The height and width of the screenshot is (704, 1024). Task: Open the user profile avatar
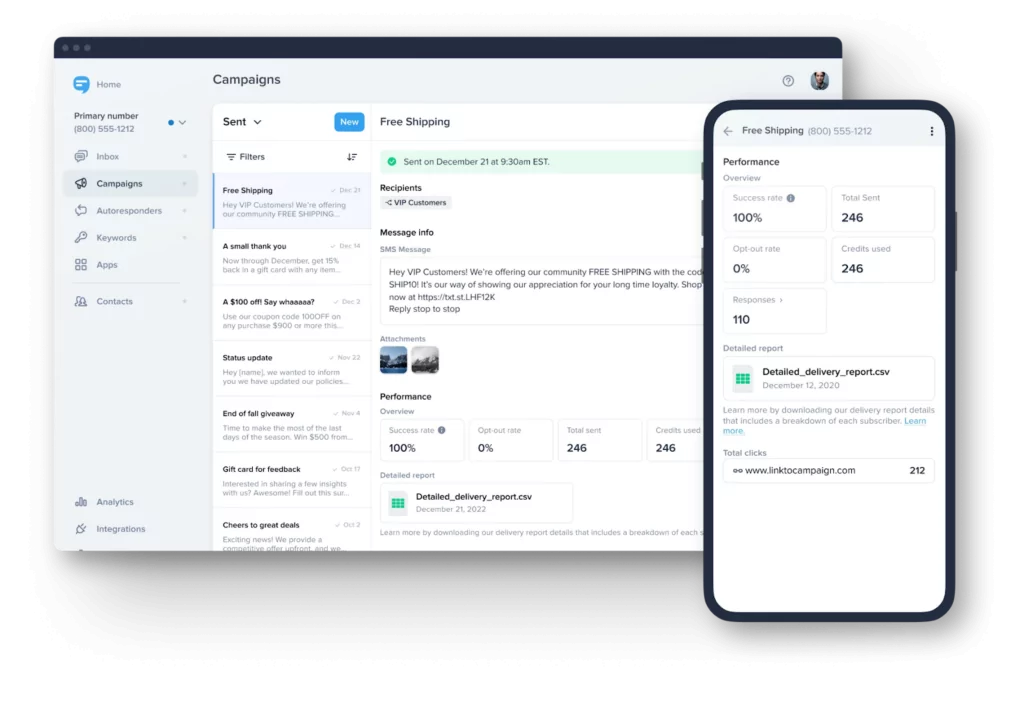point(819,81)
